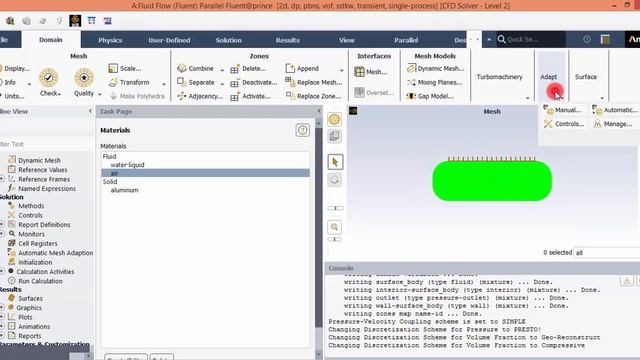The width and height of the screenshot is (640, 360).
Task: Open Adjacency dialog
Action: [200, 96]
